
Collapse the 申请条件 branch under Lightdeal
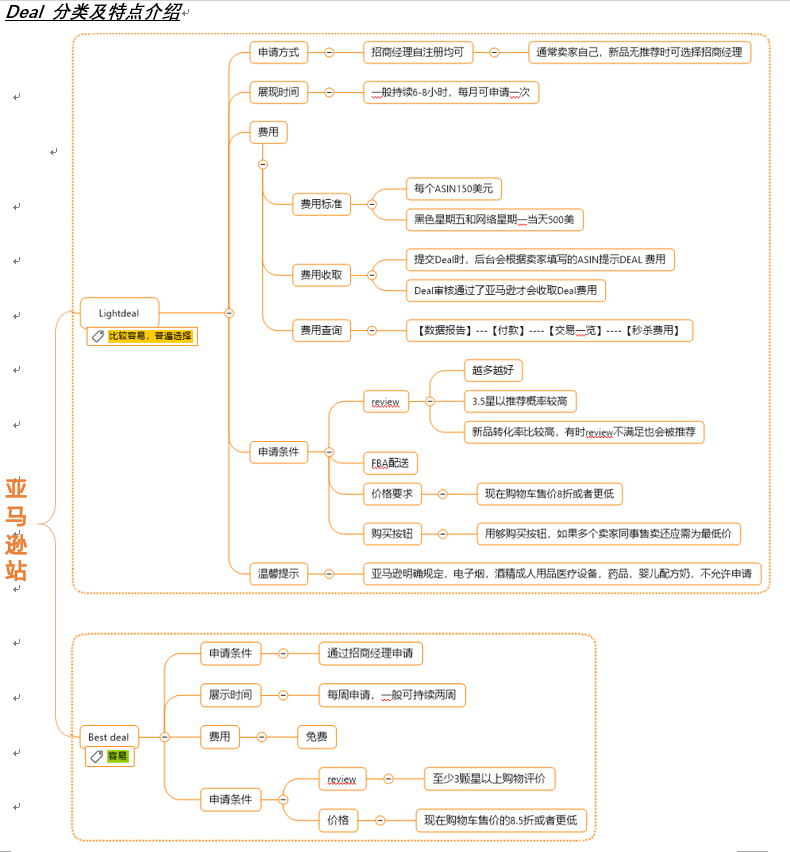329,452
